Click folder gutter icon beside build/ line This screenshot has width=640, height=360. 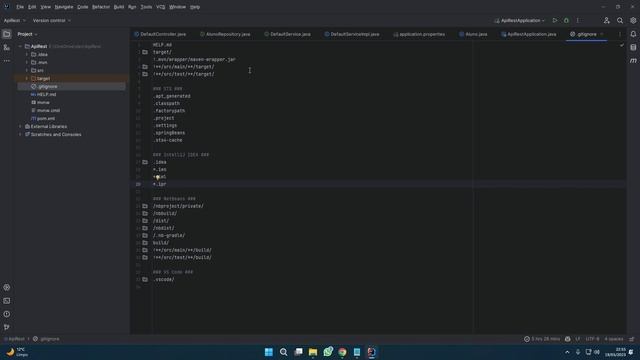pyautogui.click(x=145, y=243)
